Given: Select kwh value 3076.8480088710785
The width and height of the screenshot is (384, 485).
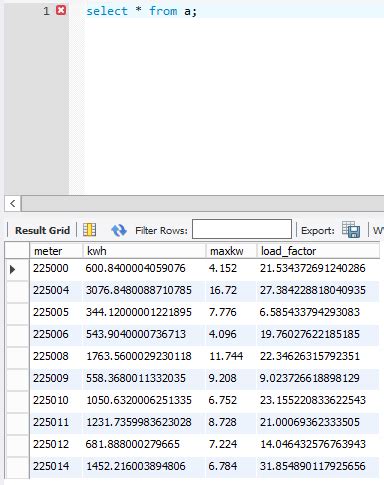Looking at the screenshot, I should point(144,290).
